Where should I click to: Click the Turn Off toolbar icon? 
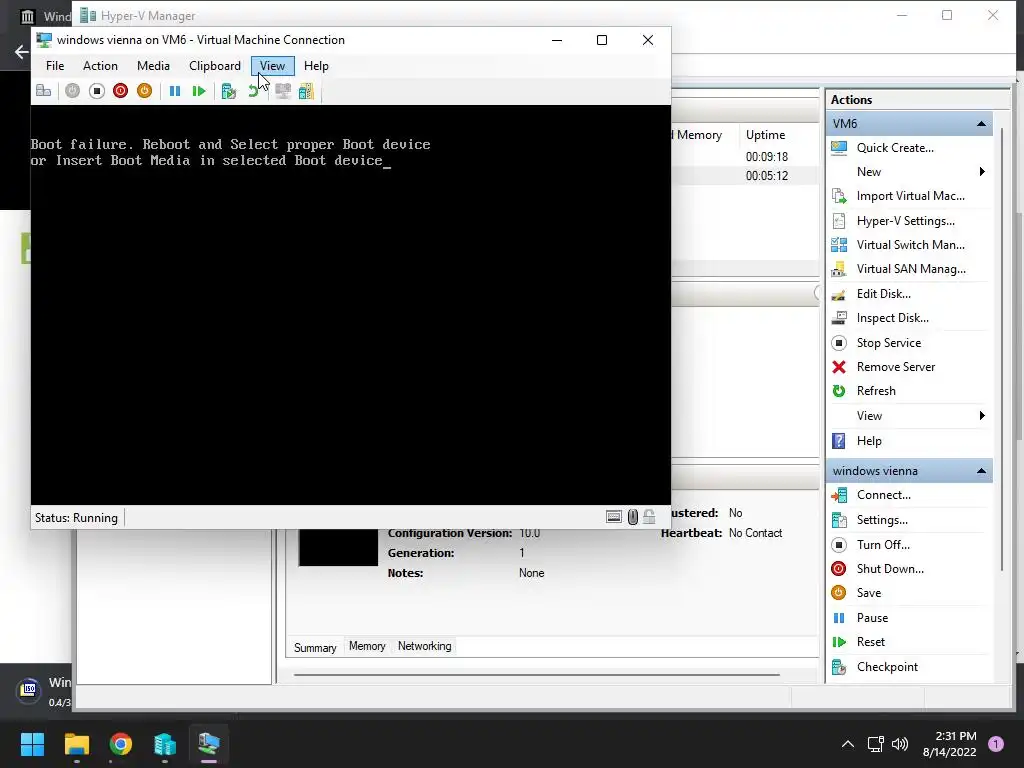click(x=97, y=91)
